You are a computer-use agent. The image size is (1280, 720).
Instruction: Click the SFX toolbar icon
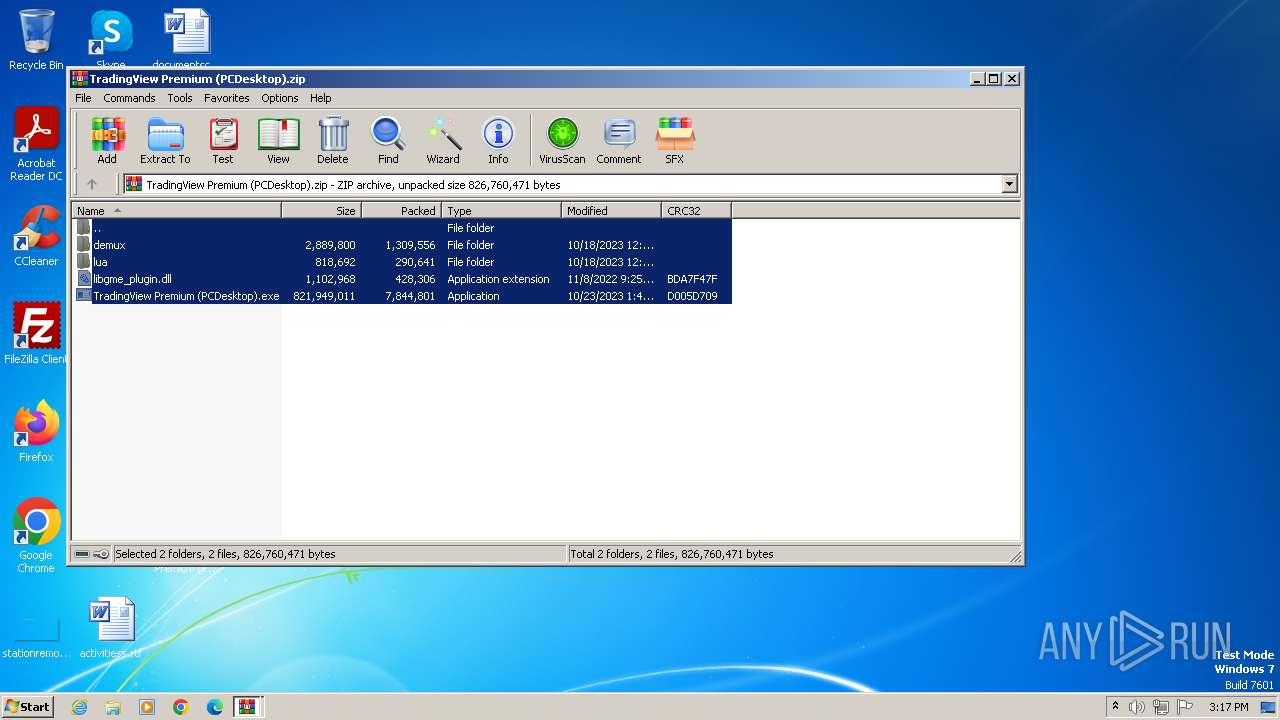coord(675,140)
